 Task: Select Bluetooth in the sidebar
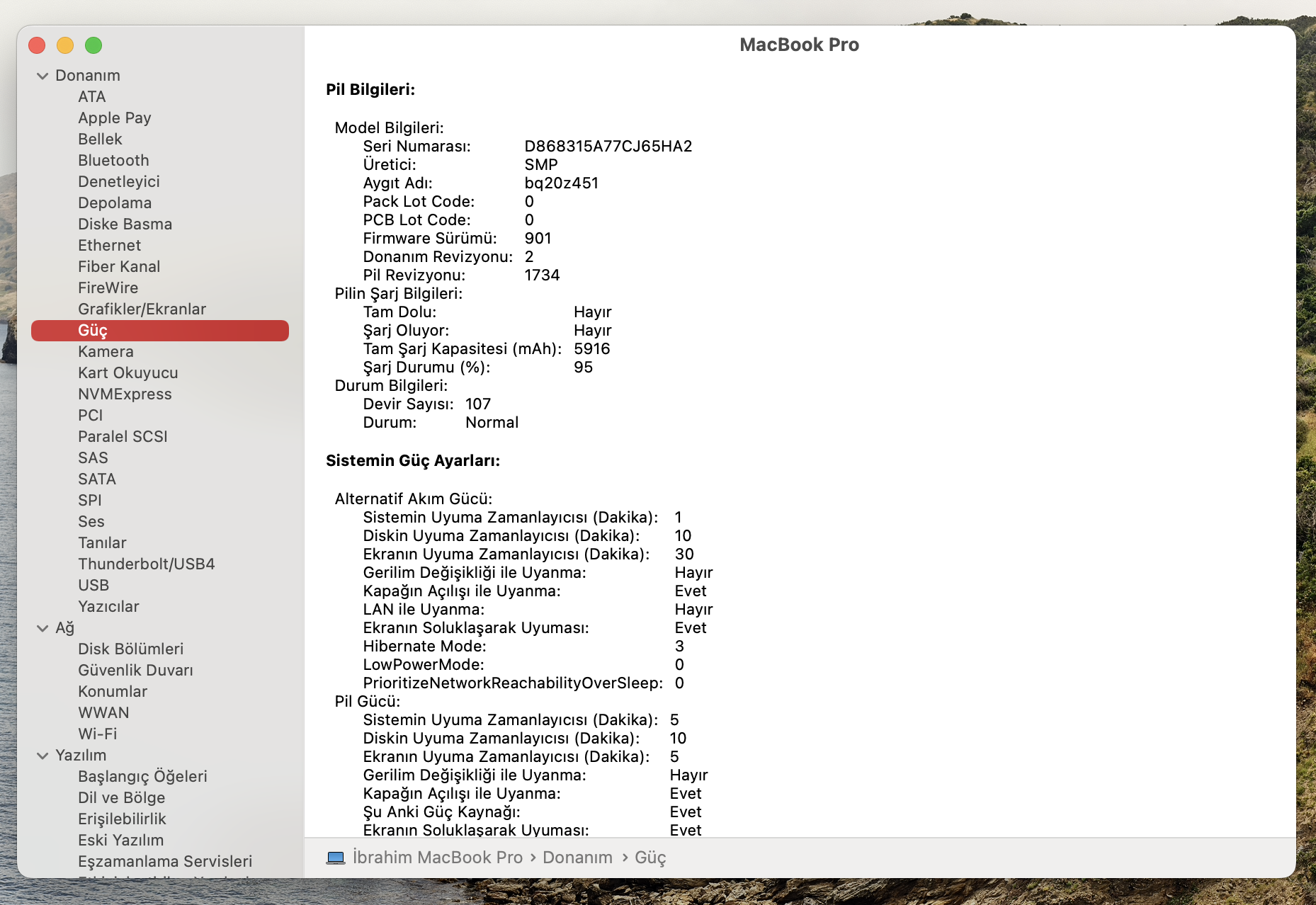(113, 161)
